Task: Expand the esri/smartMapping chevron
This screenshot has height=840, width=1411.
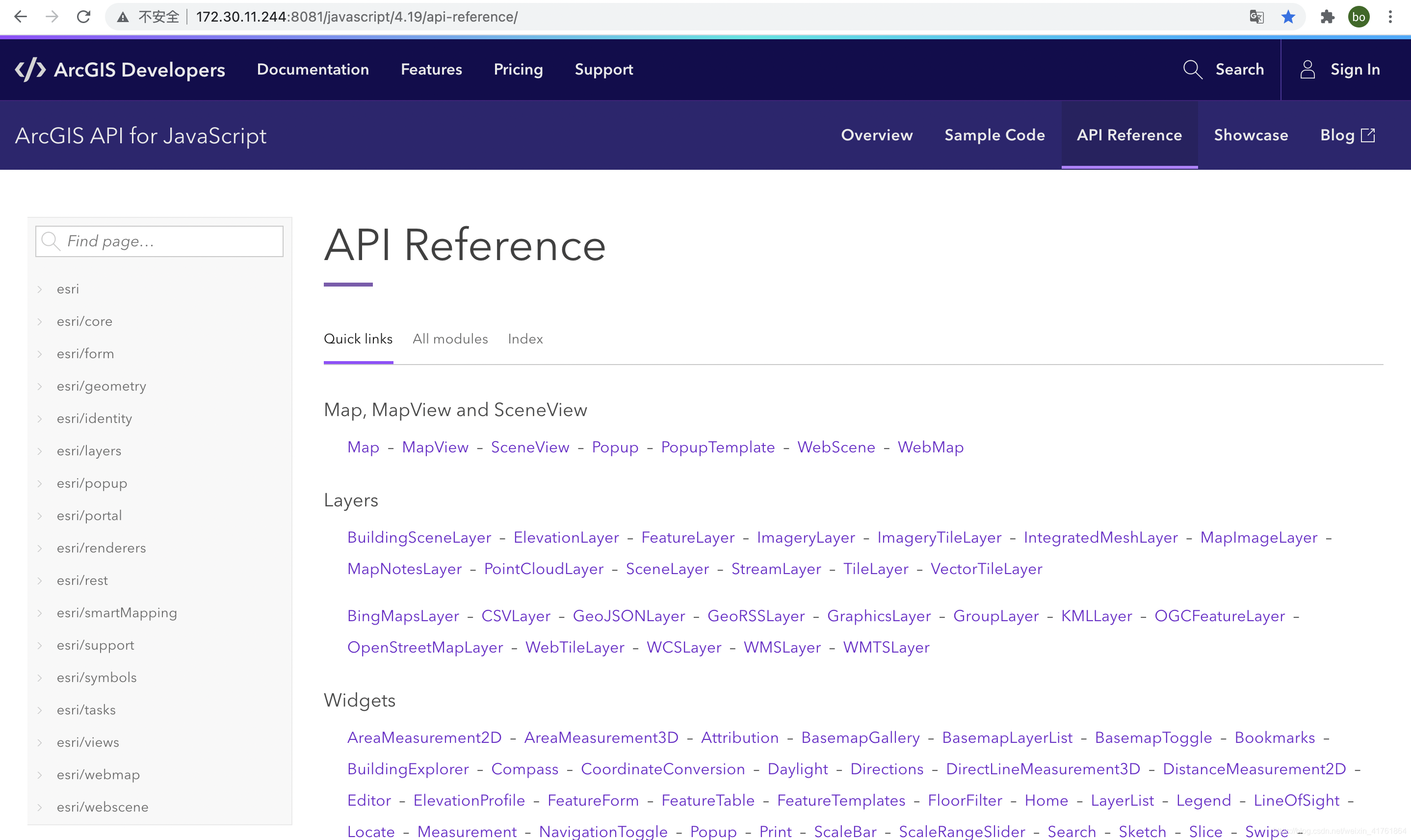Action: 40,613
